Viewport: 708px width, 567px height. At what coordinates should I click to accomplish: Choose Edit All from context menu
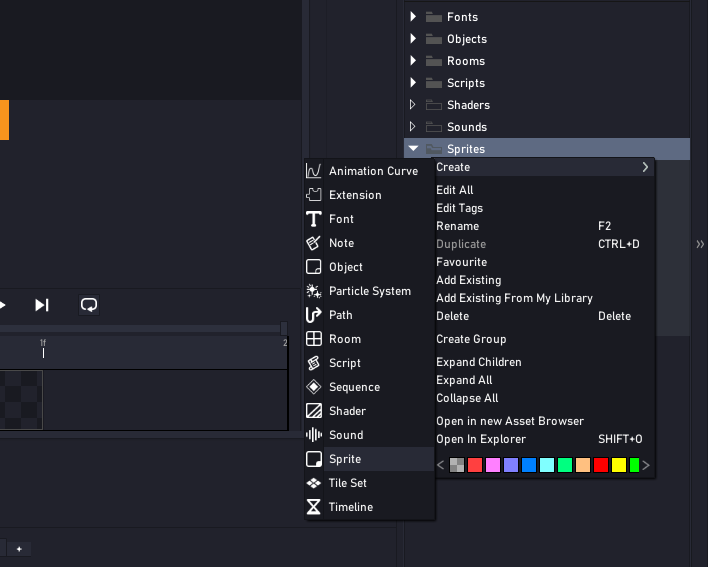pyautogui.click(x=455, y=190)
